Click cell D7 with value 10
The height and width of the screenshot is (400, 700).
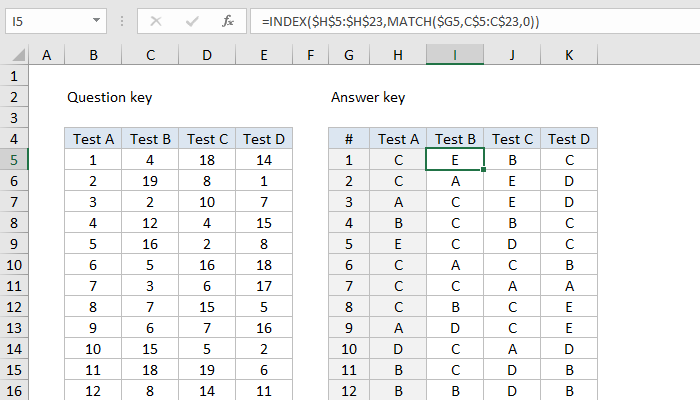point(207,202)
